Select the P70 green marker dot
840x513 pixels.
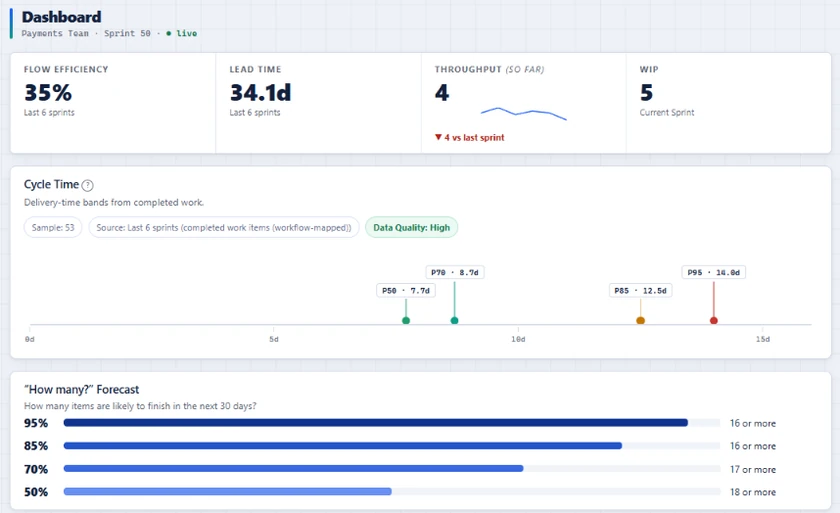click(454, 320)
